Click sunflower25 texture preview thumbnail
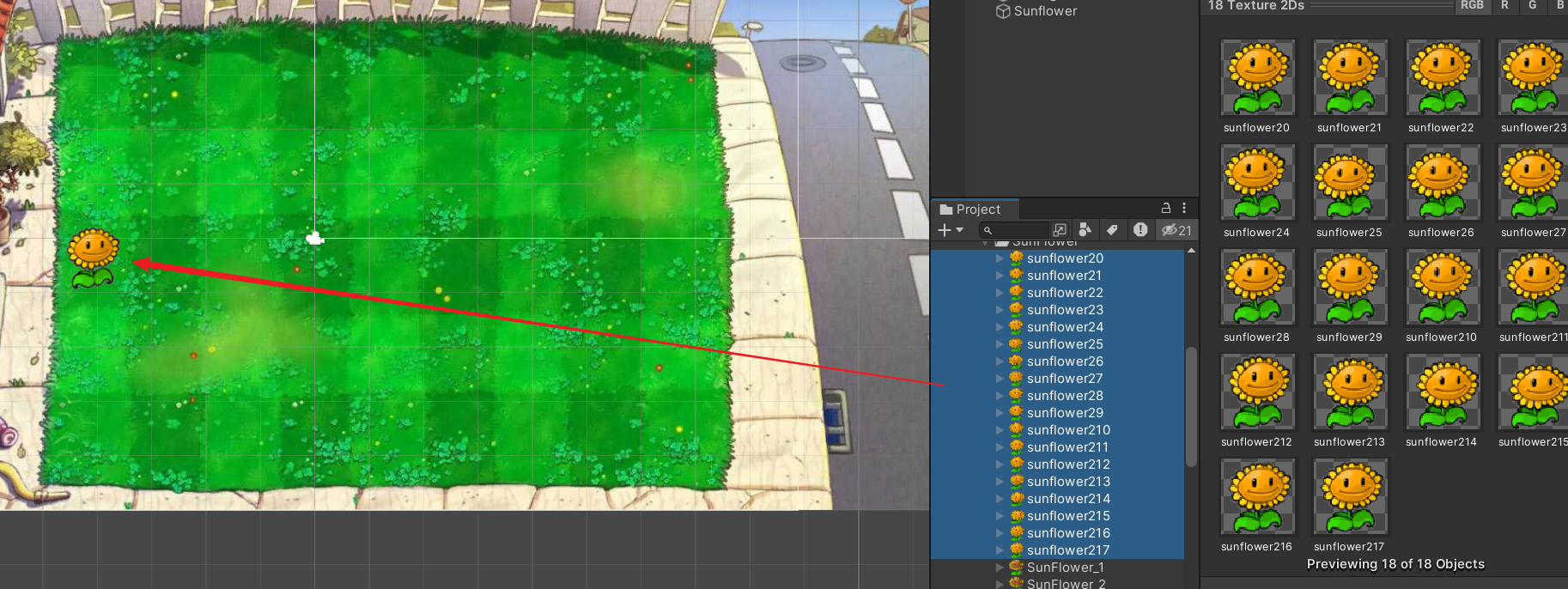 coord(1350,182)
